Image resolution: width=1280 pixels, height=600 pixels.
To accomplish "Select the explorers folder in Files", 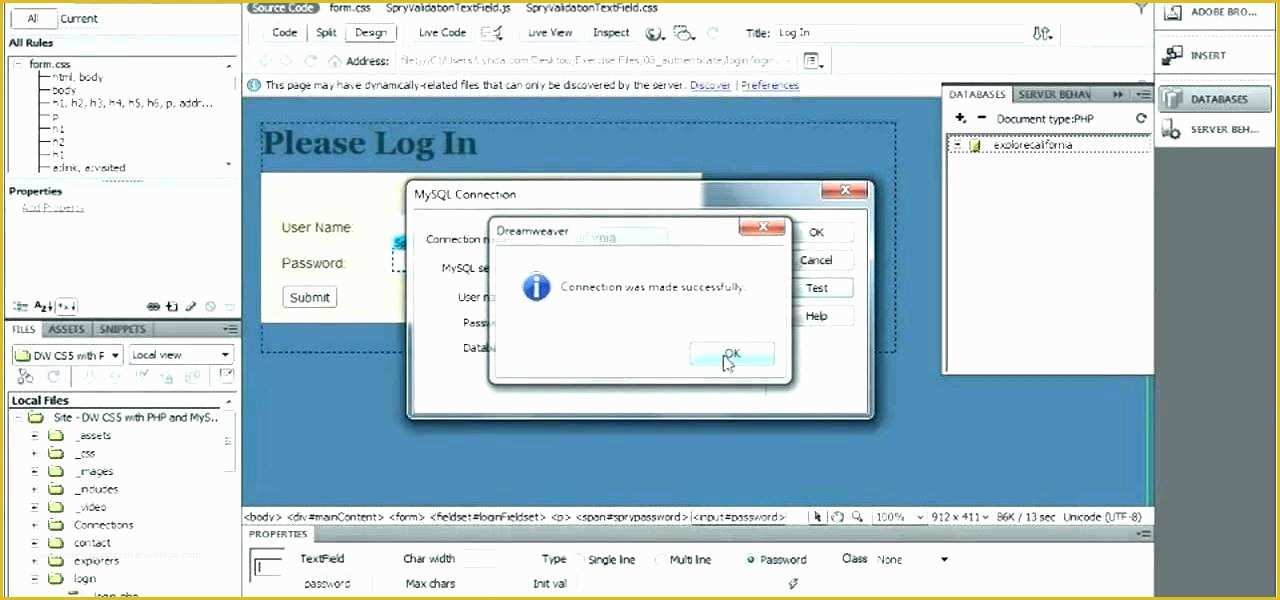I will click(96, 561).
